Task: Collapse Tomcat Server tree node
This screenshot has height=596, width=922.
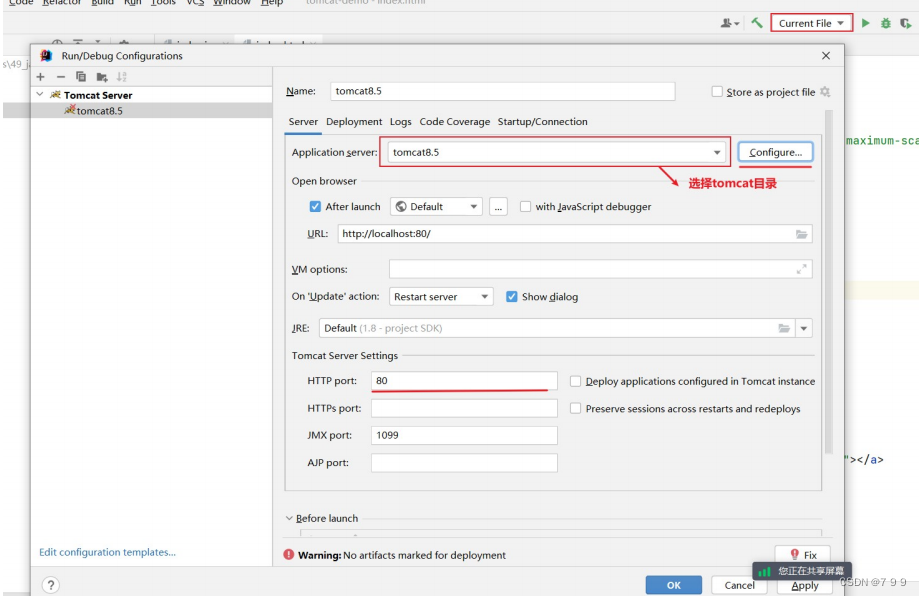Action: (x=40, y=94)
